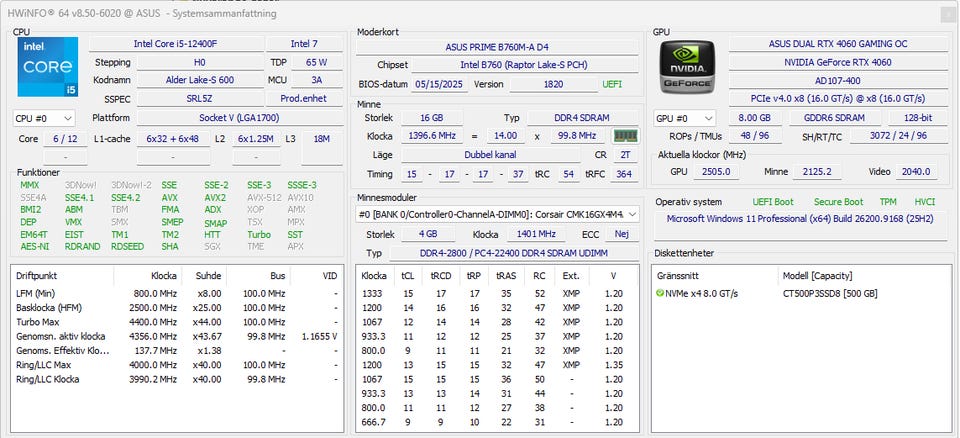Open the CPU #0 selector dropdown
960x438 pixels.
[43, 118]
